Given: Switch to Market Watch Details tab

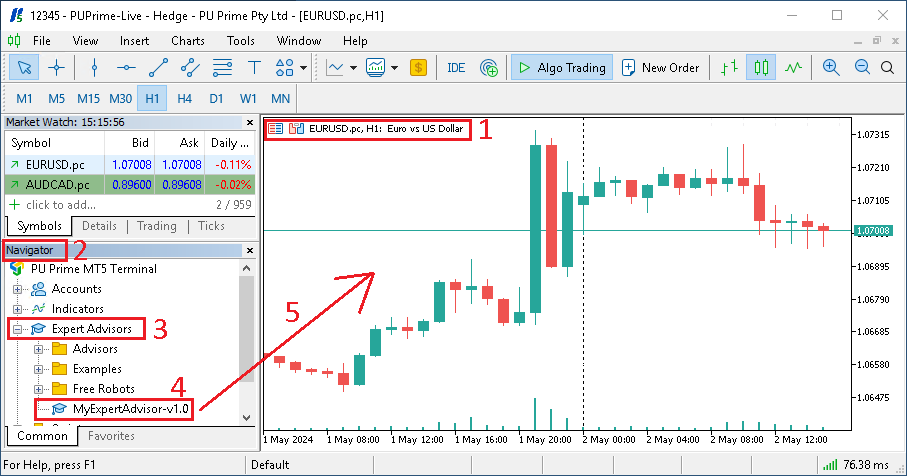Looking at the screenshot, I should point(99,226).
